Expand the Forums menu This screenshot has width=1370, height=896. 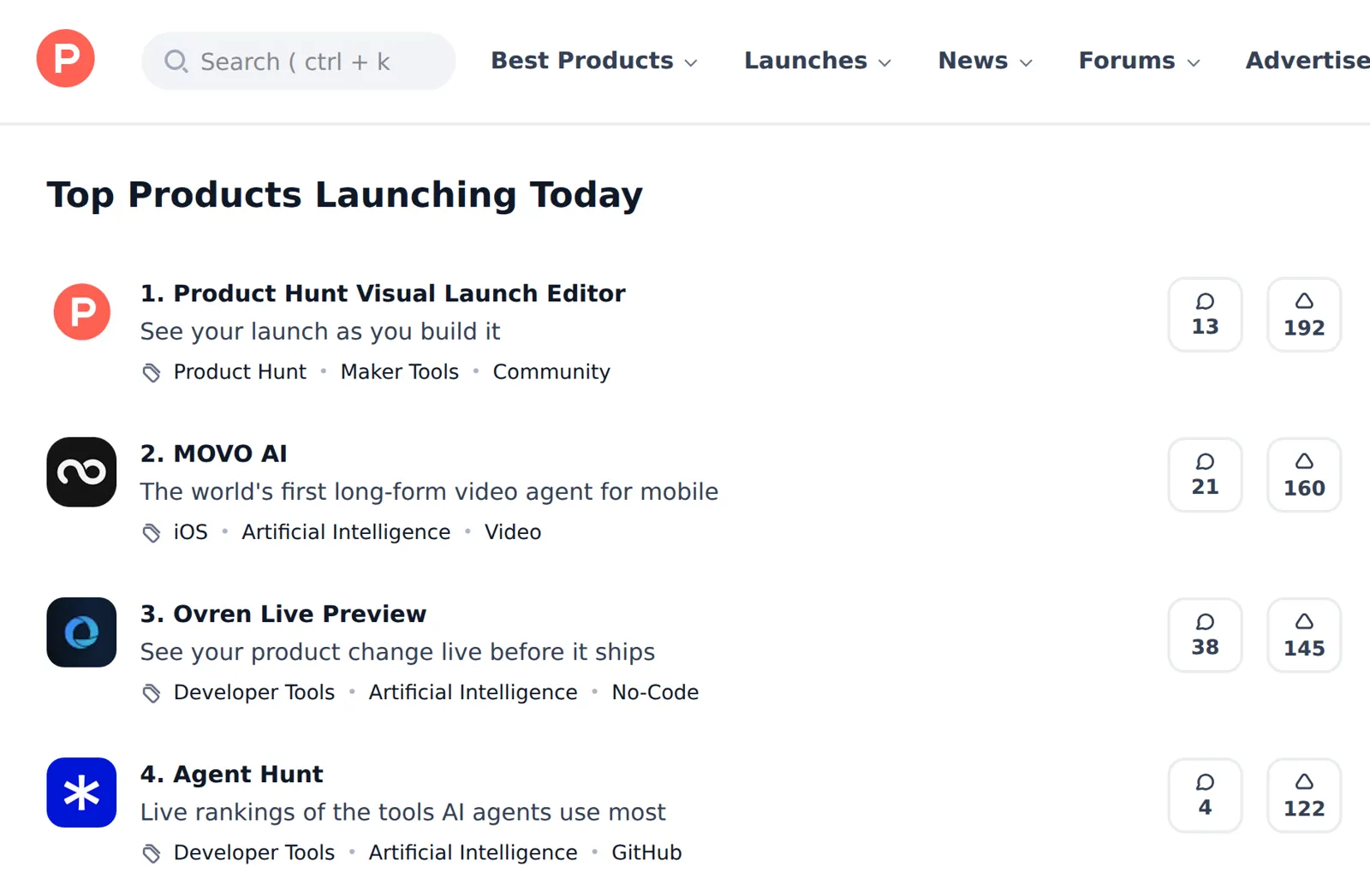click(1140, 61)
